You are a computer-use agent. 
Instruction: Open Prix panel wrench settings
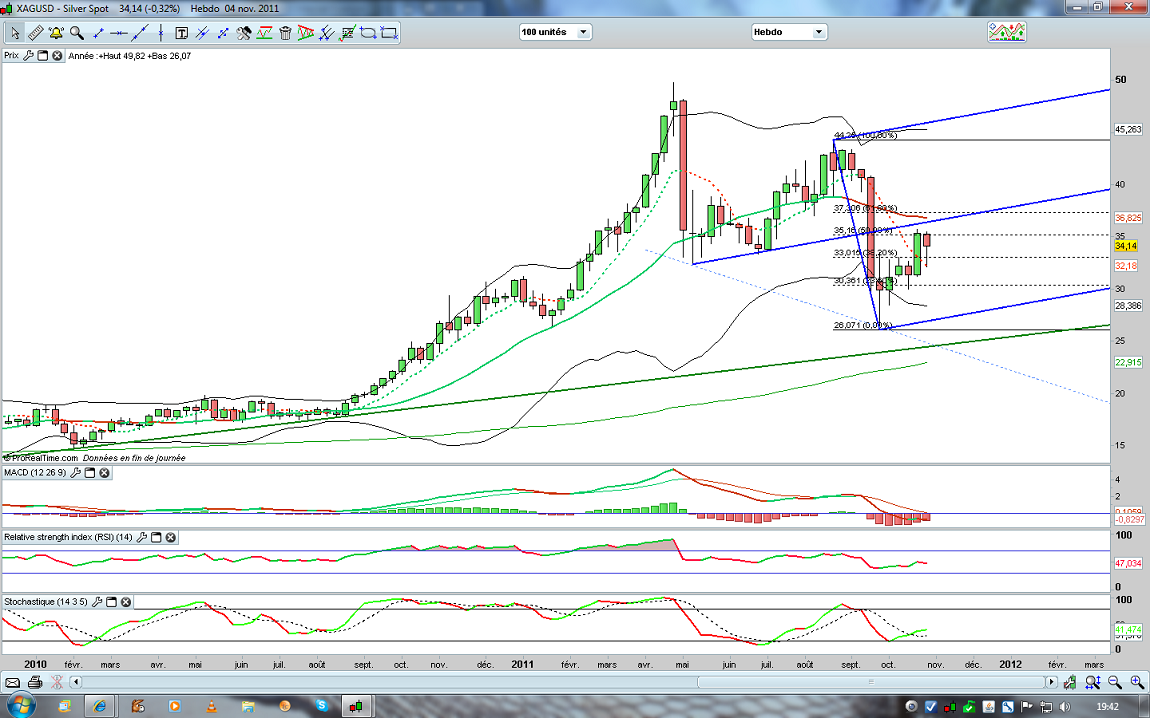(x=29, y=56)
